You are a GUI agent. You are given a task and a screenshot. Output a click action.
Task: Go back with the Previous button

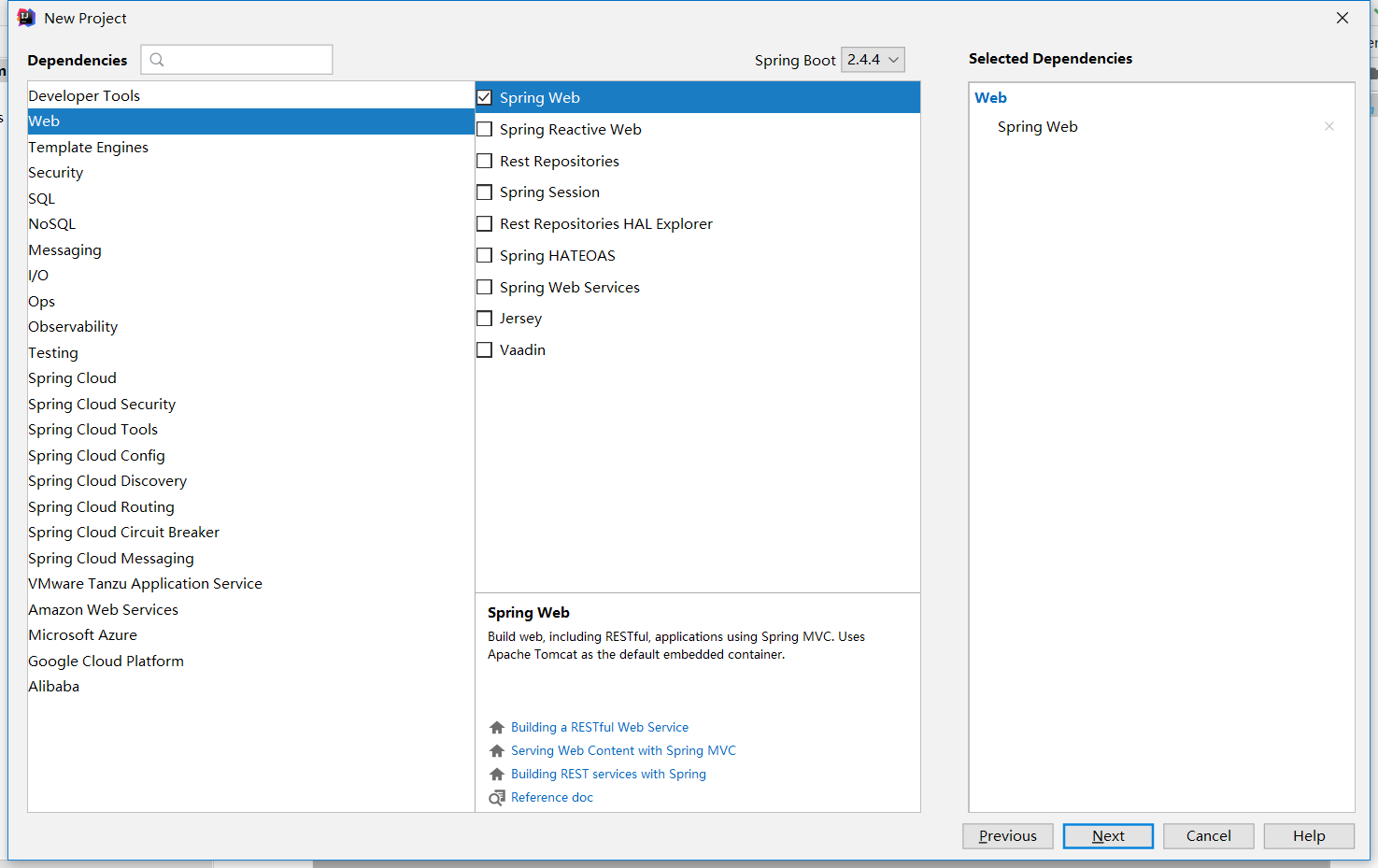click(1008, 836)
